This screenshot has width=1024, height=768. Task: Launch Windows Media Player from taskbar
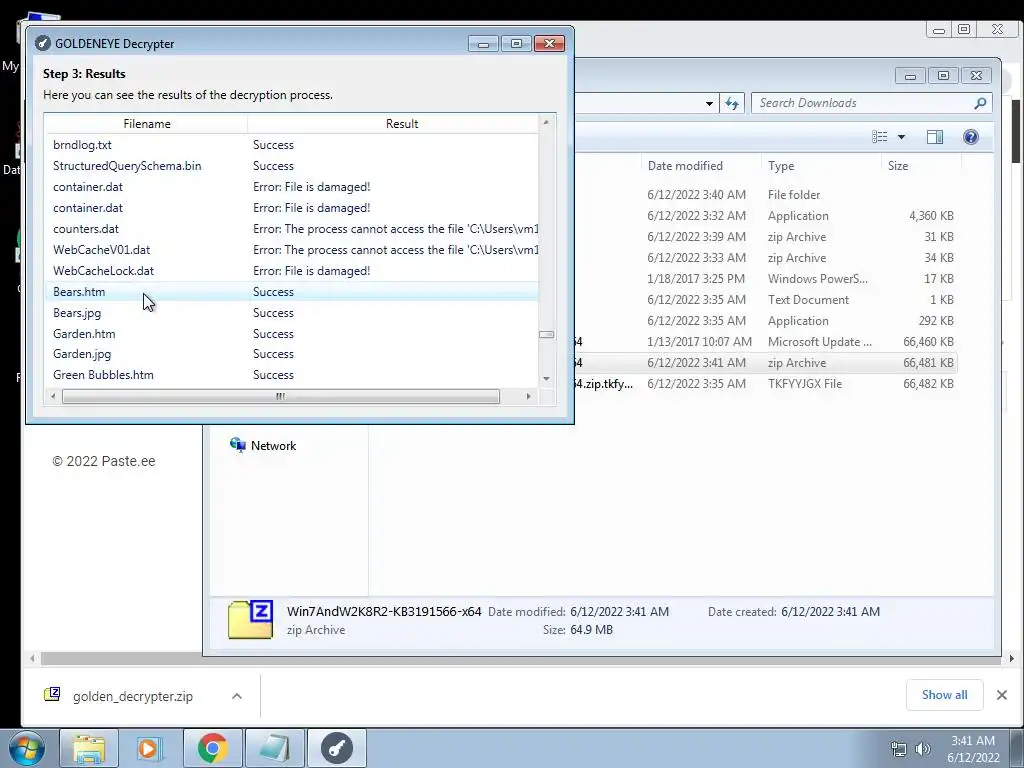(x=150, y=748)
